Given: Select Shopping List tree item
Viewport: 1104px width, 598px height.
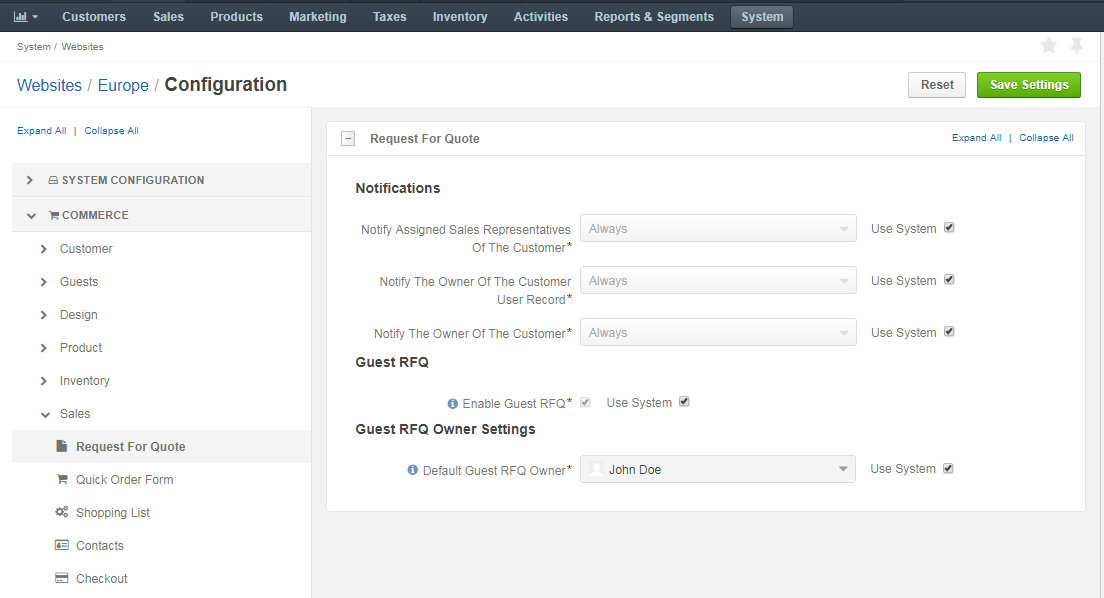Looking at the screenshot, I should pyautogui.click(x=113, y=513).
